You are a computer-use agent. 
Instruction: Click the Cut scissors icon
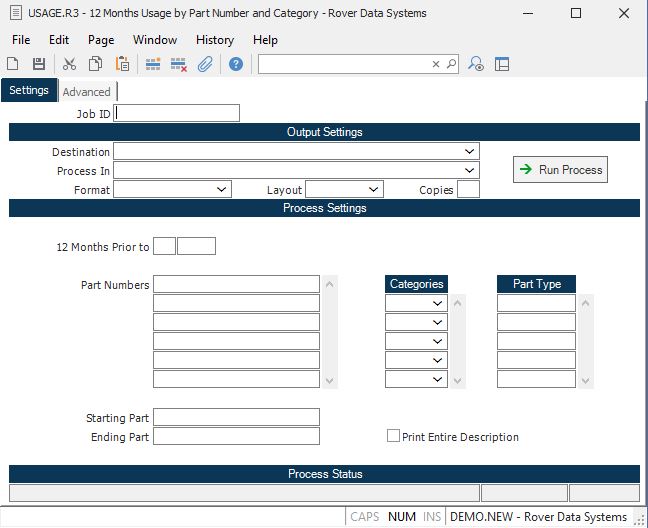(69, 64)
